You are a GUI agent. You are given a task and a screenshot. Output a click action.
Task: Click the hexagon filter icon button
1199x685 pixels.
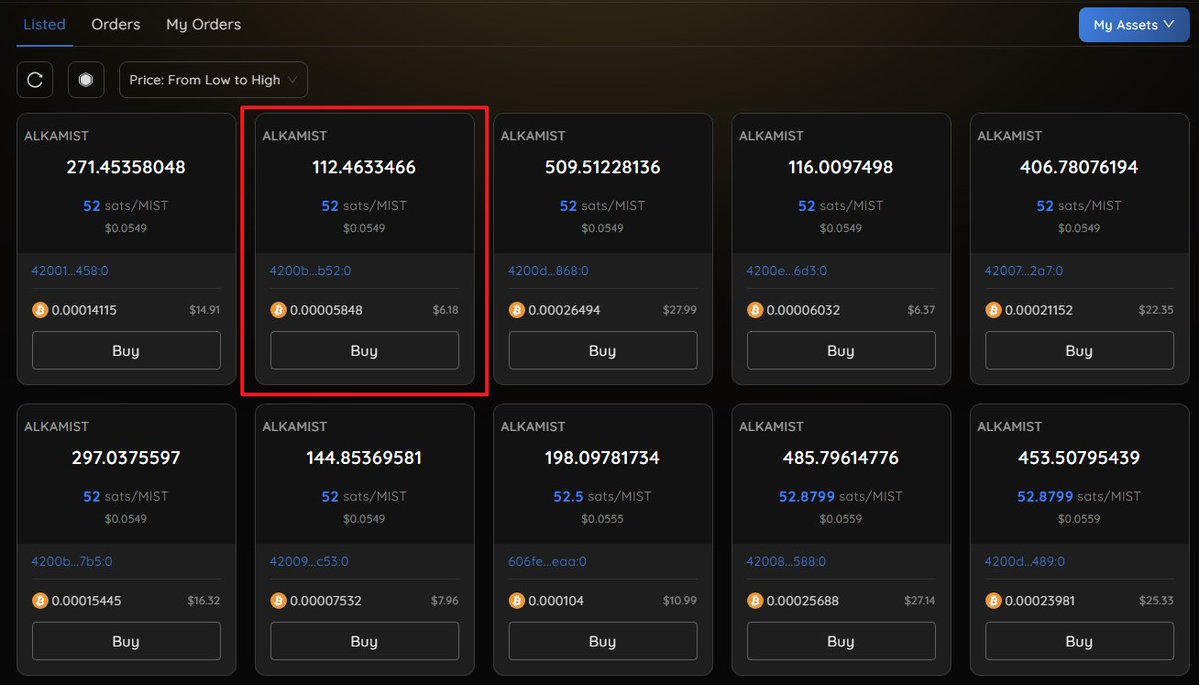click(86, 80)
